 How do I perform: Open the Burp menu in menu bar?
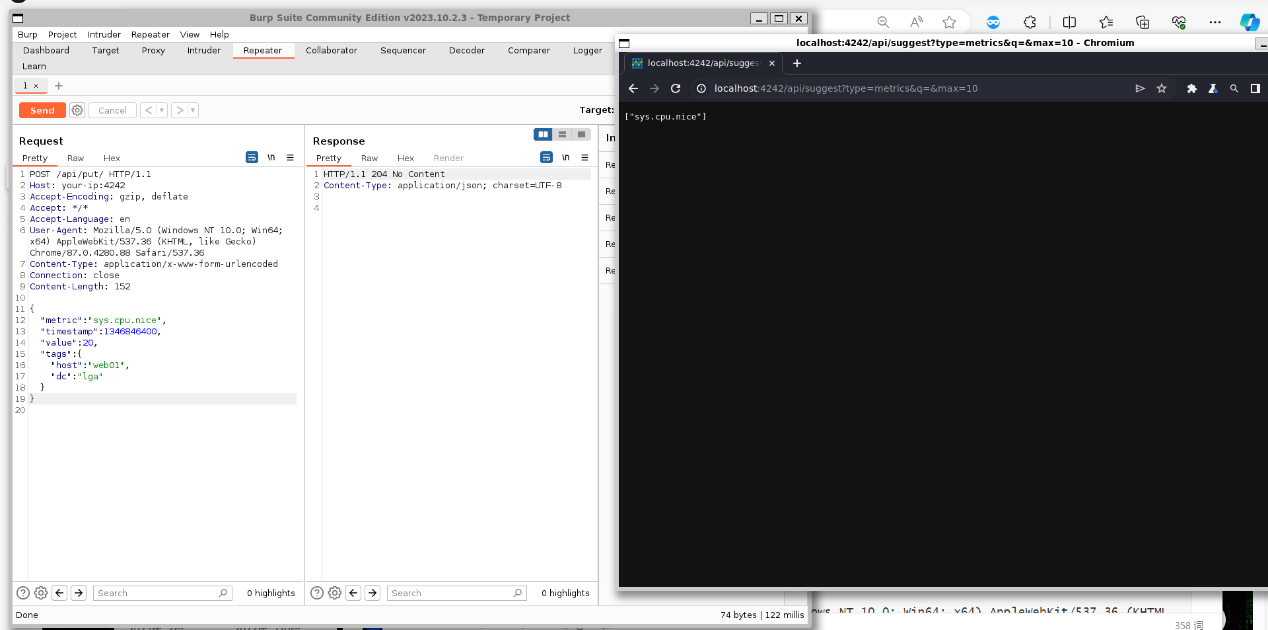click(27, 34)
